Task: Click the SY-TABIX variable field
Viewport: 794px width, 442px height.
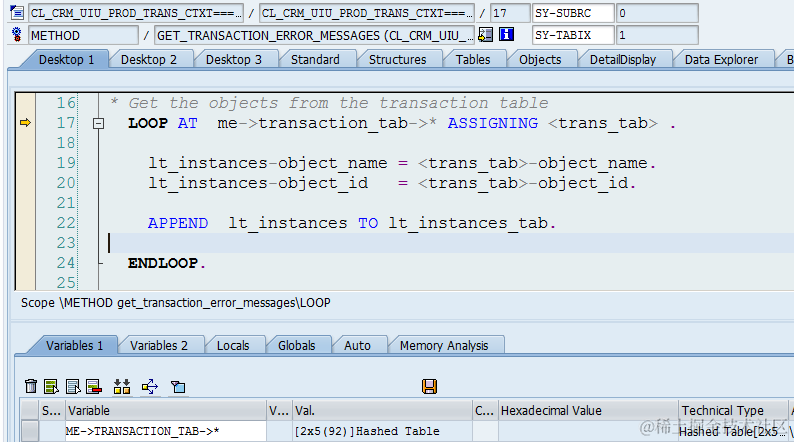Action: pos(573,35)
